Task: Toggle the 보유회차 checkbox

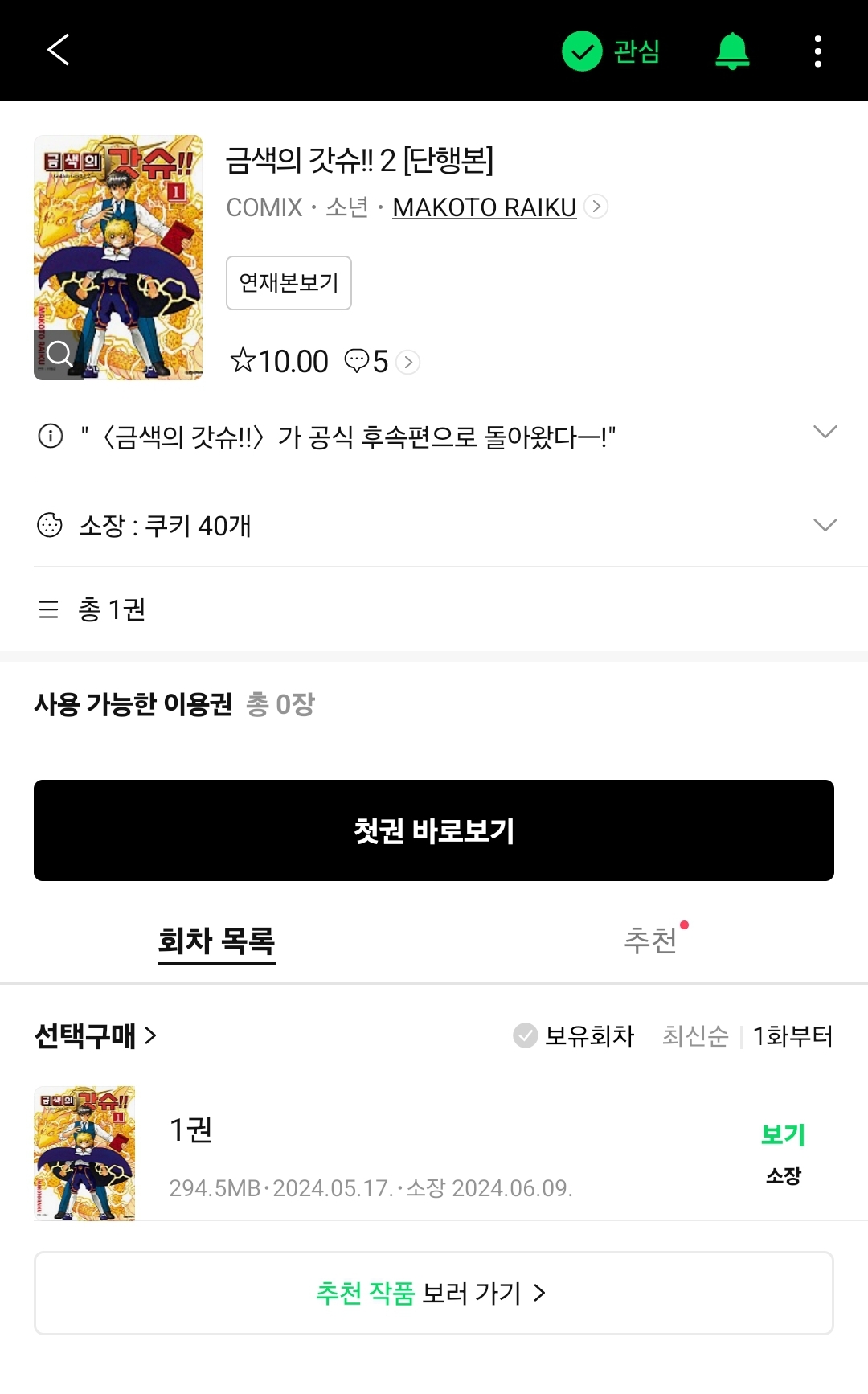Action: (x=526, y=1035)
